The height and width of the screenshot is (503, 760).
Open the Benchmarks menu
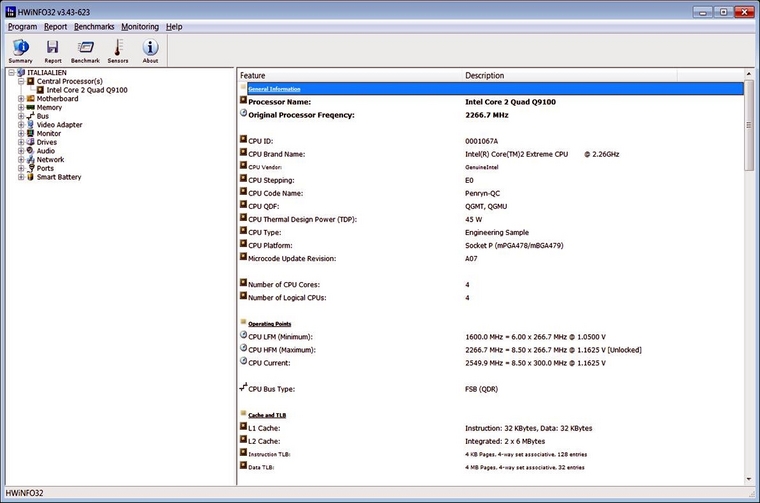(x=94, y=27)
